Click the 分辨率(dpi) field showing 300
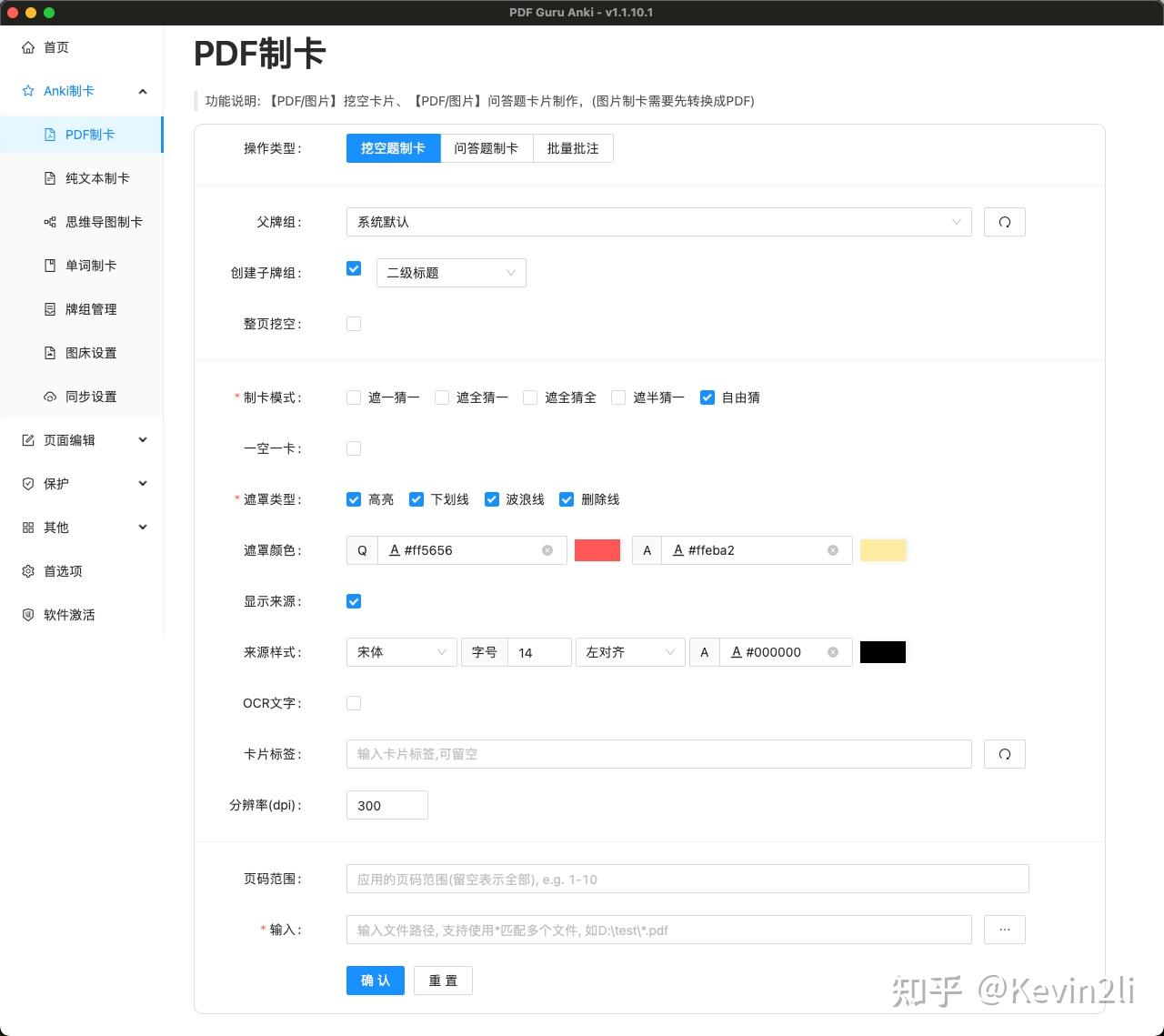Screen dimensions: 1164x1036 pos(387,805)
